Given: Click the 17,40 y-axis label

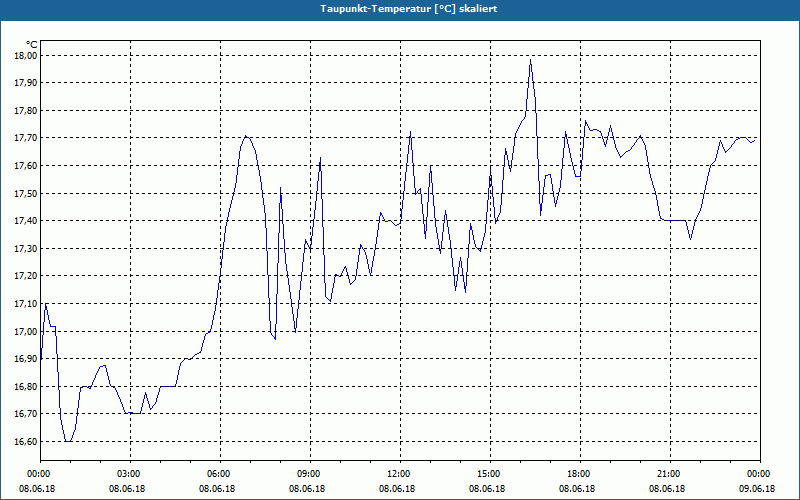Looking at the screenshot, I should coord(24,221).
